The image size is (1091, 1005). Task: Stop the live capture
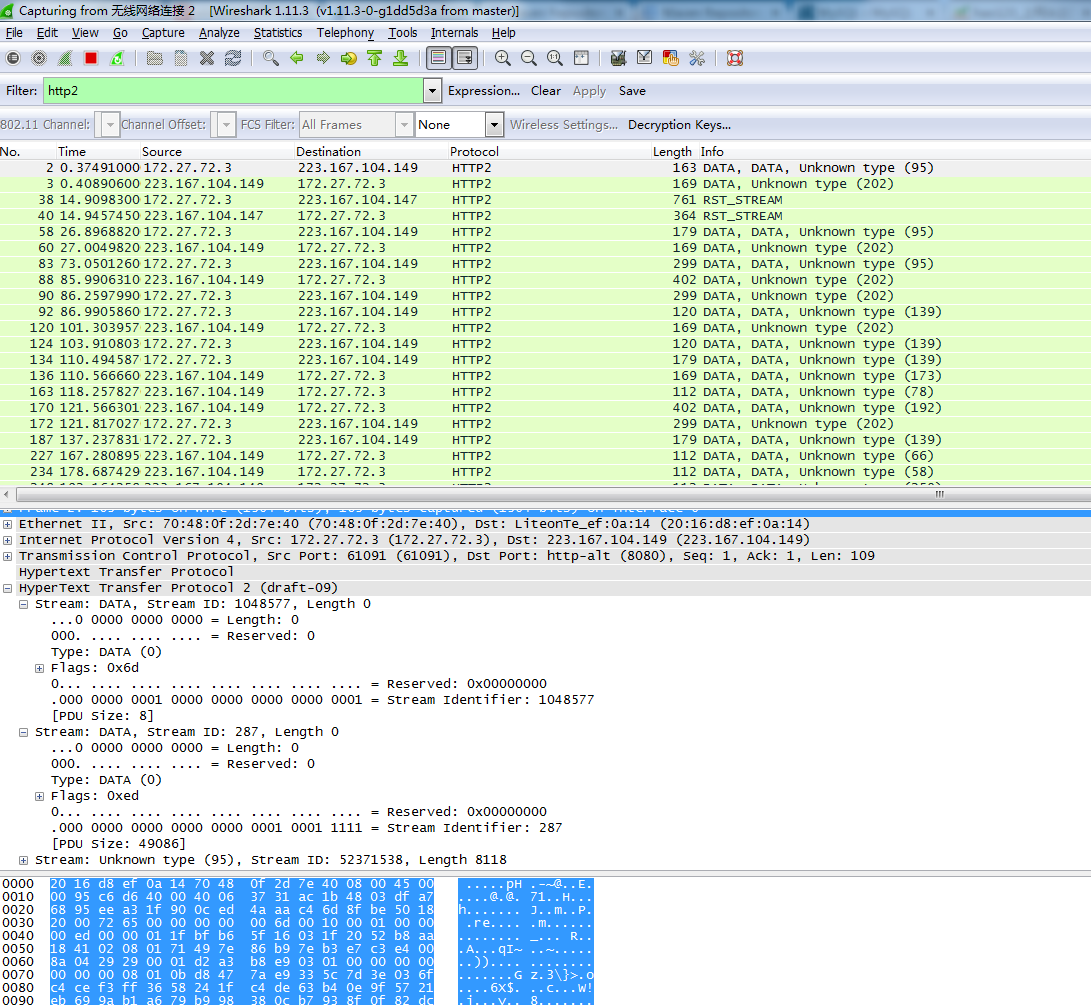(89, 58)
